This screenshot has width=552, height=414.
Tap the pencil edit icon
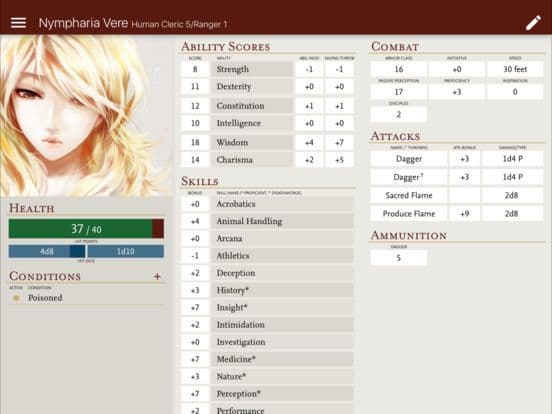pyautogui.click(x=533, y=23)
